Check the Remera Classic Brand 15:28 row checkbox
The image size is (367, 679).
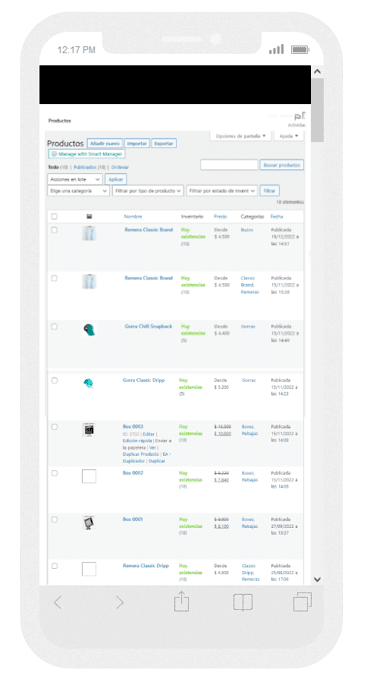(x=54, y=278)
